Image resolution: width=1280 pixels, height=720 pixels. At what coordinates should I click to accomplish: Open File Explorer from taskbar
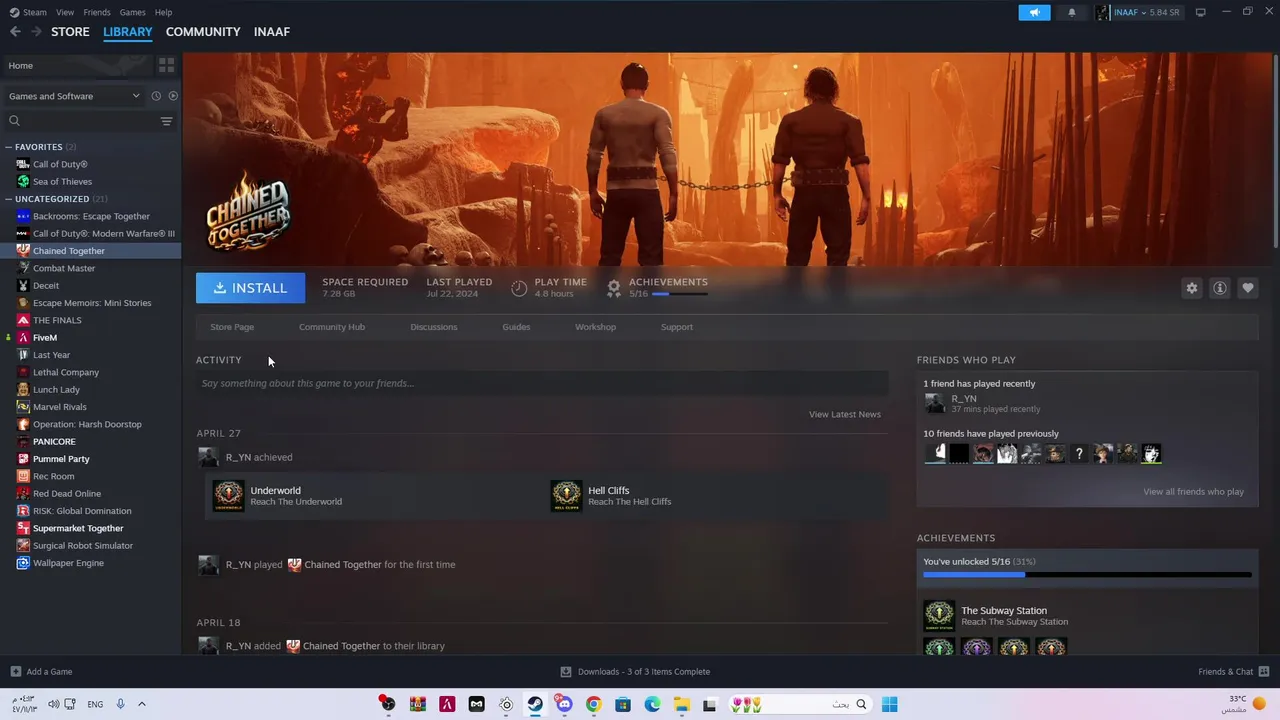[x=681, y=704]
